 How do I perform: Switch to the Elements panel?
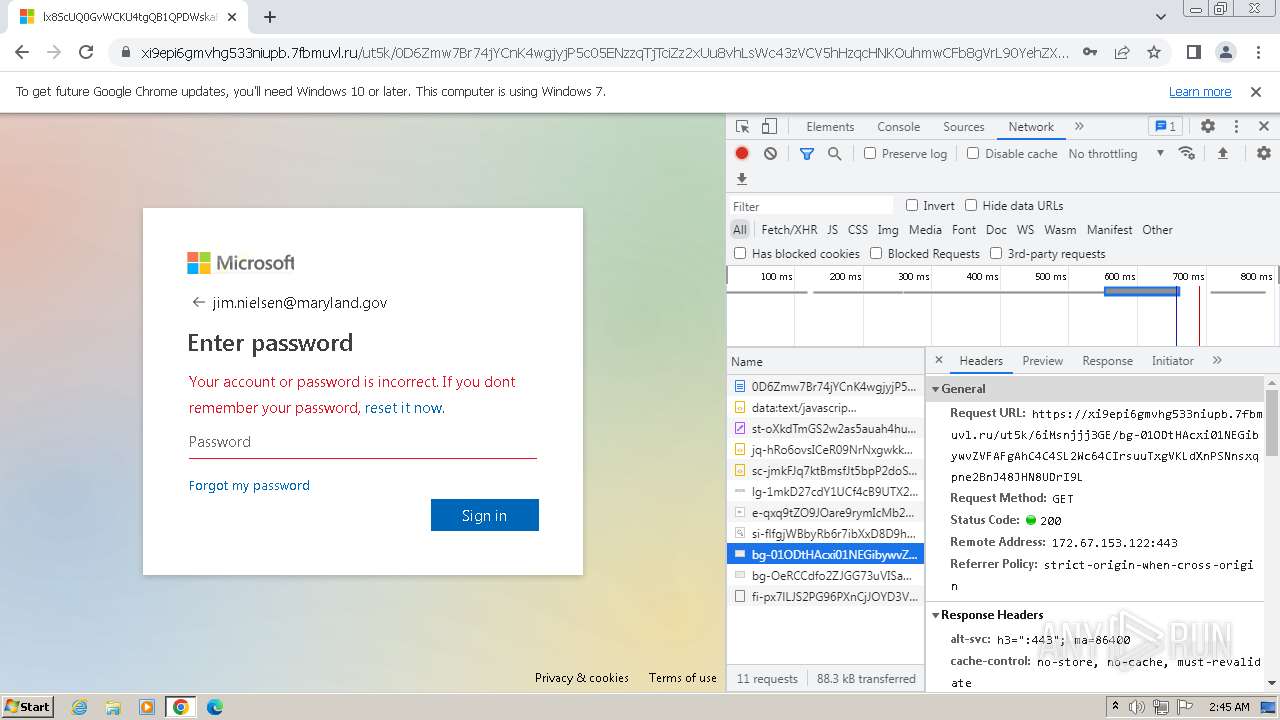830,127
